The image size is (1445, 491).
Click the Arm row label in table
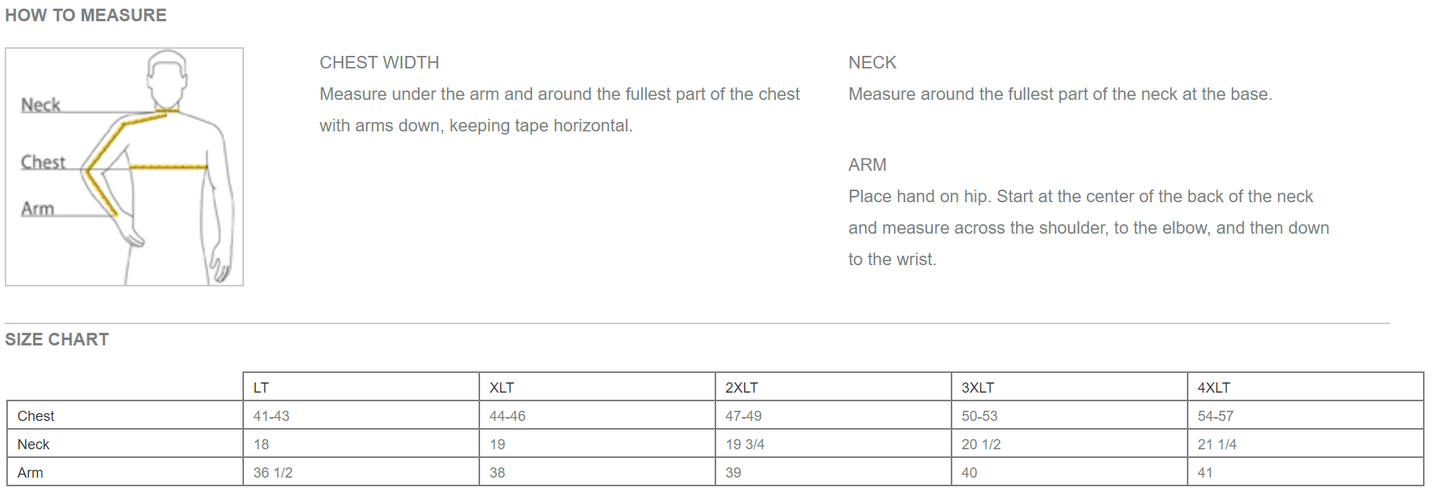30,472
